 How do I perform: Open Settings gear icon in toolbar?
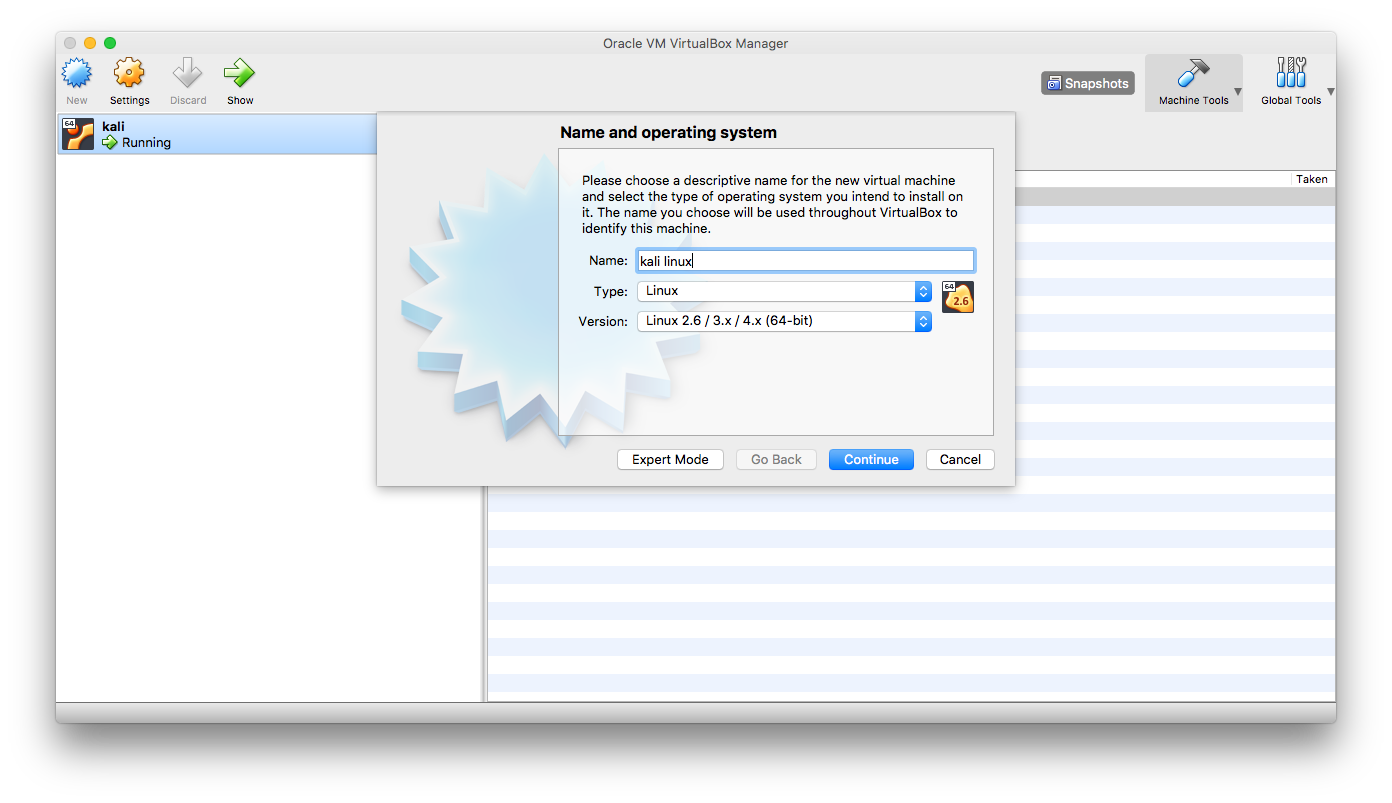[x=129, y=74]
